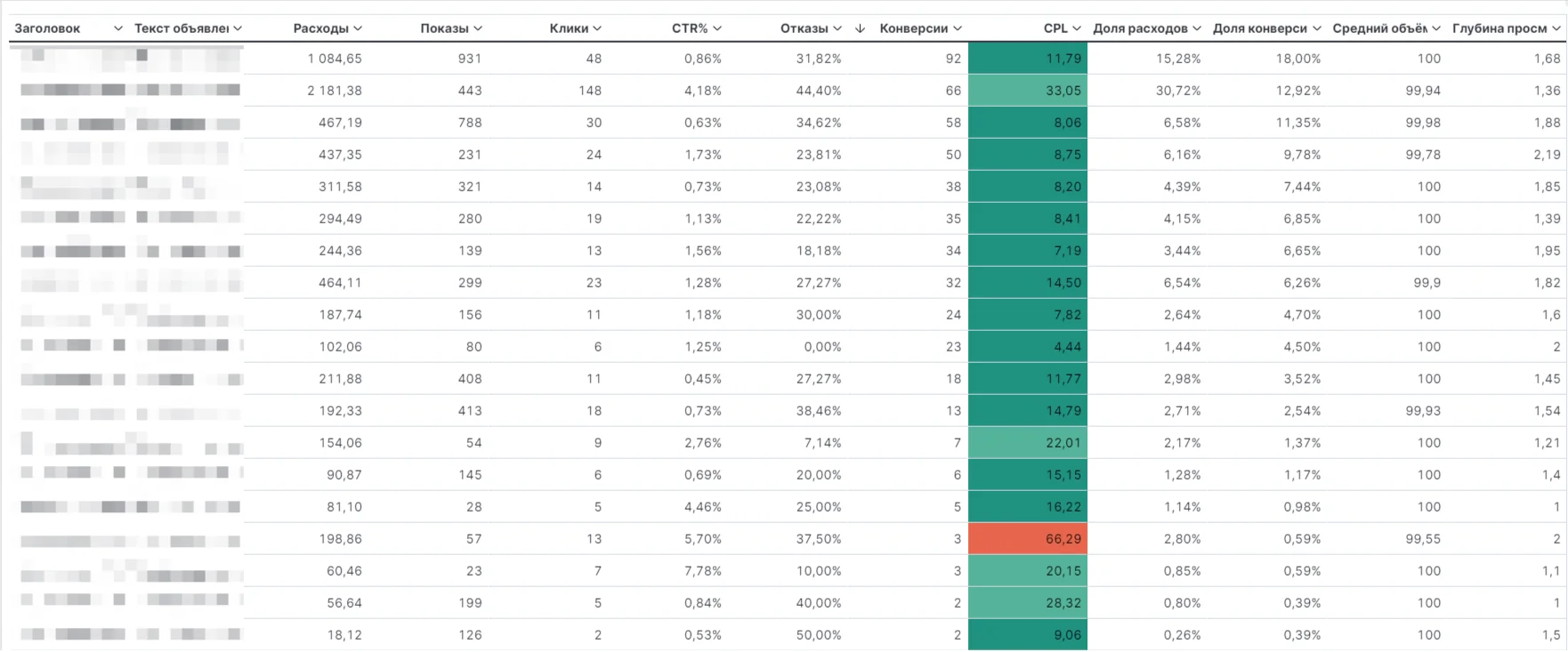Expand the Средний объём column chevron
This screenshot has width=1568, height=652.
click(x=1436, y=28)
